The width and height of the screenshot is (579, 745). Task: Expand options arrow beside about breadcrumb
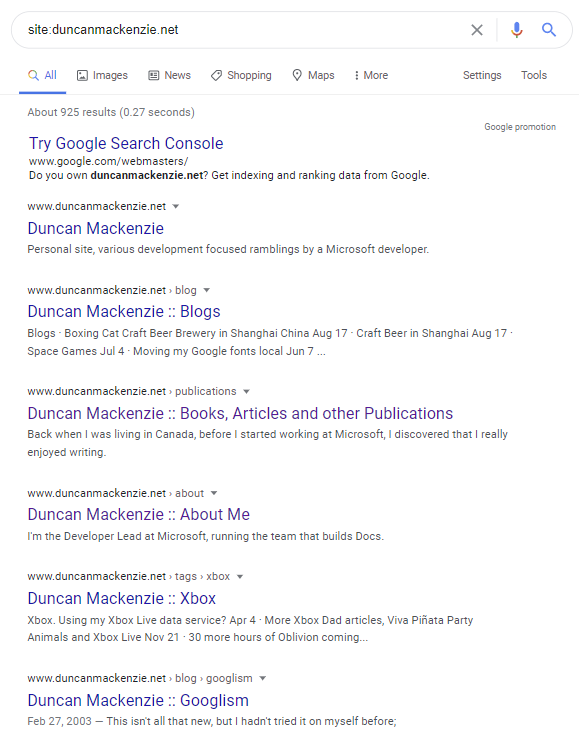point(214,493)
